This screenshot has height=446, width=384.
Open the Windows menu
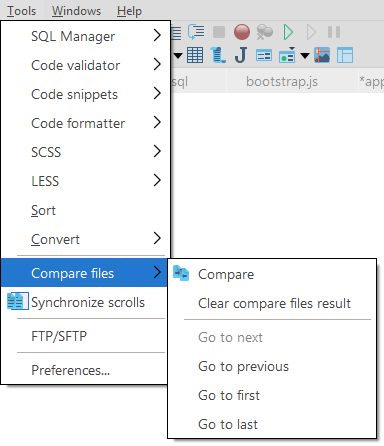(x=76, y=11)
